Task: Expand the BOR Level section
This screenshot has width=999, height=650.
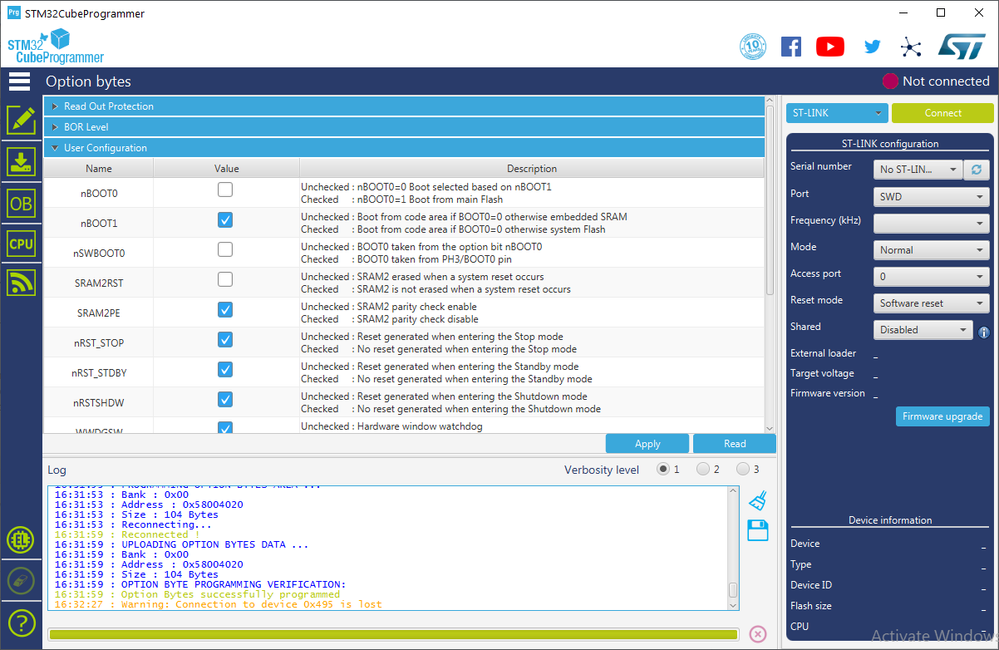Action: 404,127
